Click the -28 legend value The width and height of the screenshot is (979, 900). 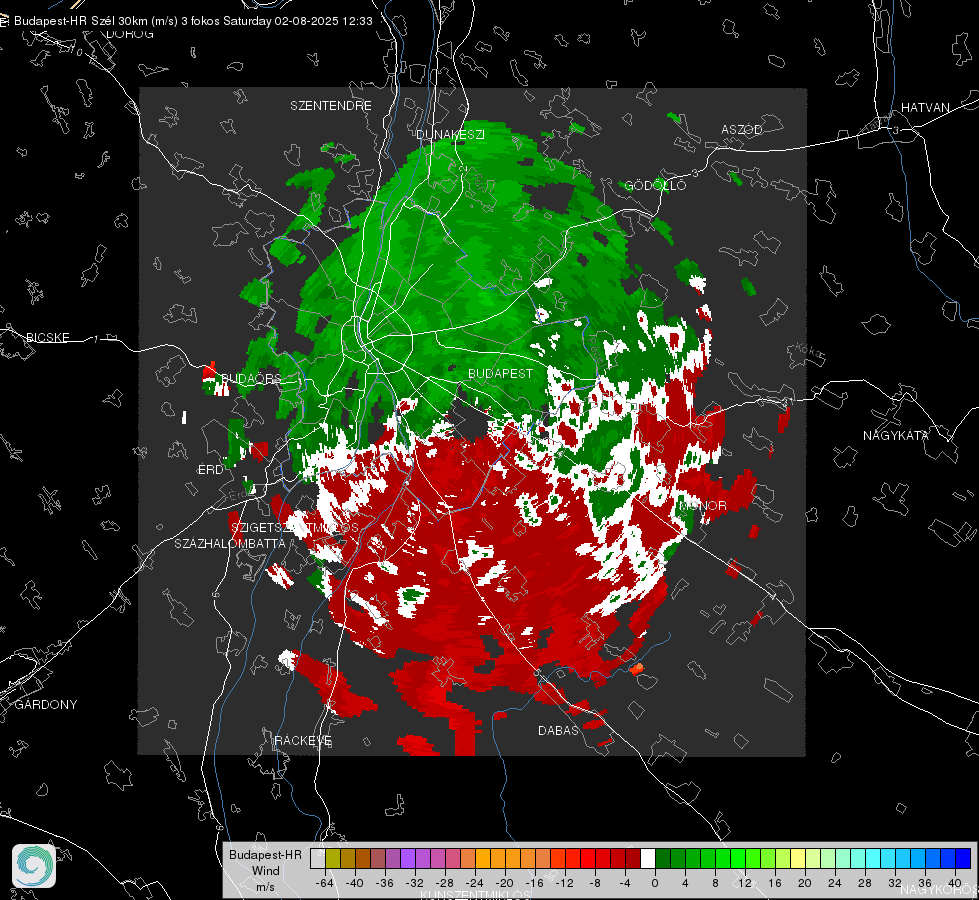pyautogui.click(x=445, y=883)
